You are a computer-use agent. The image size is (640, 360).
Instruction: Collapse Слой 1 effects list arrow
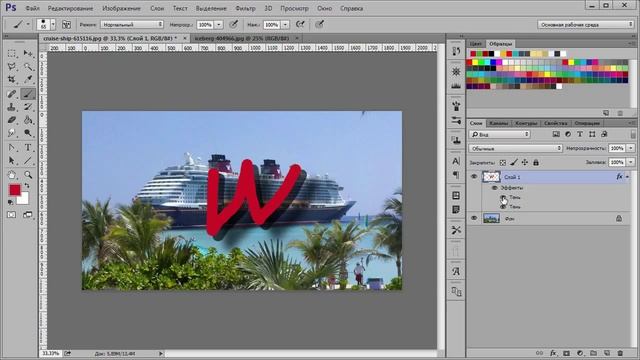coord(628,177)
